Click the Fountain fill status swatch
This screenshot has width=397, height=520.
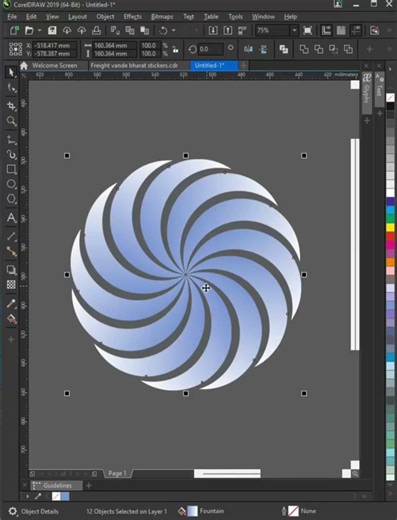[x=192, y=511]
